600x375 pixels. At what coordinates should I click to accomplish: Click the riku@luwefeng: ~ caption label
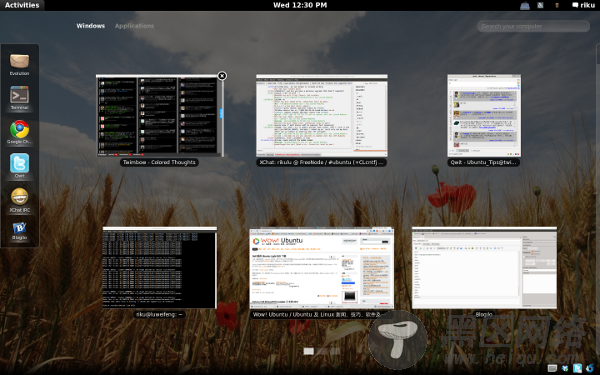[160, 315]
